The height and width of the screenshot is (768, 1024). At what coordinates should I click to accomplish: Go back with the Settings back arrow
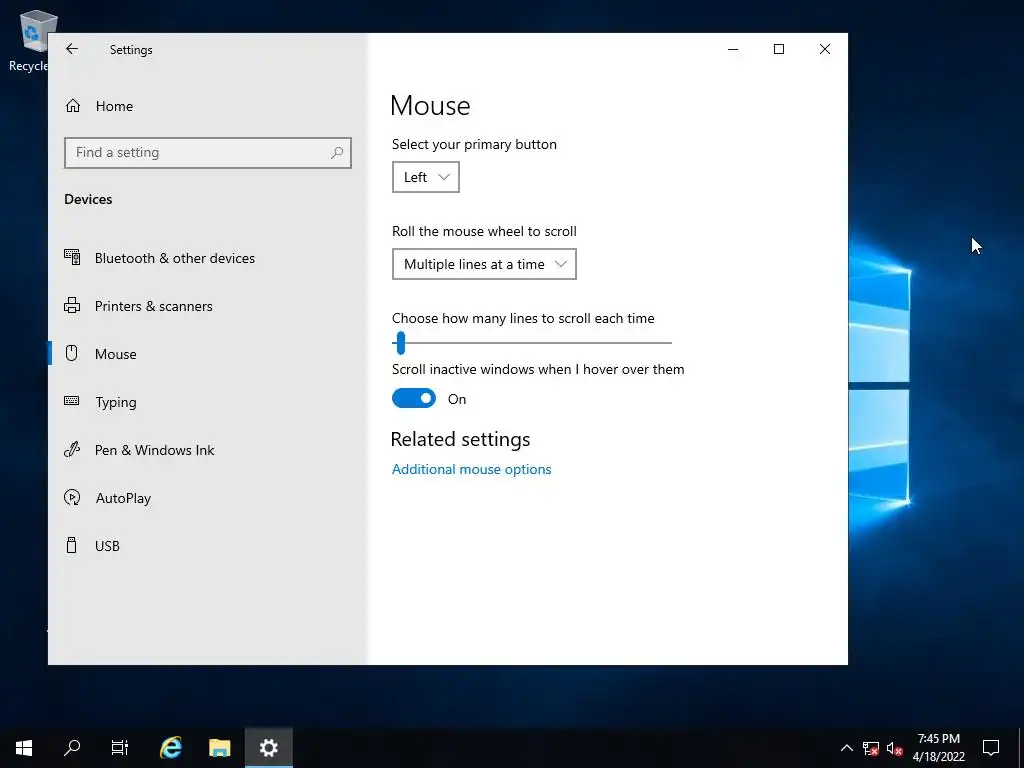coord(72,49)
